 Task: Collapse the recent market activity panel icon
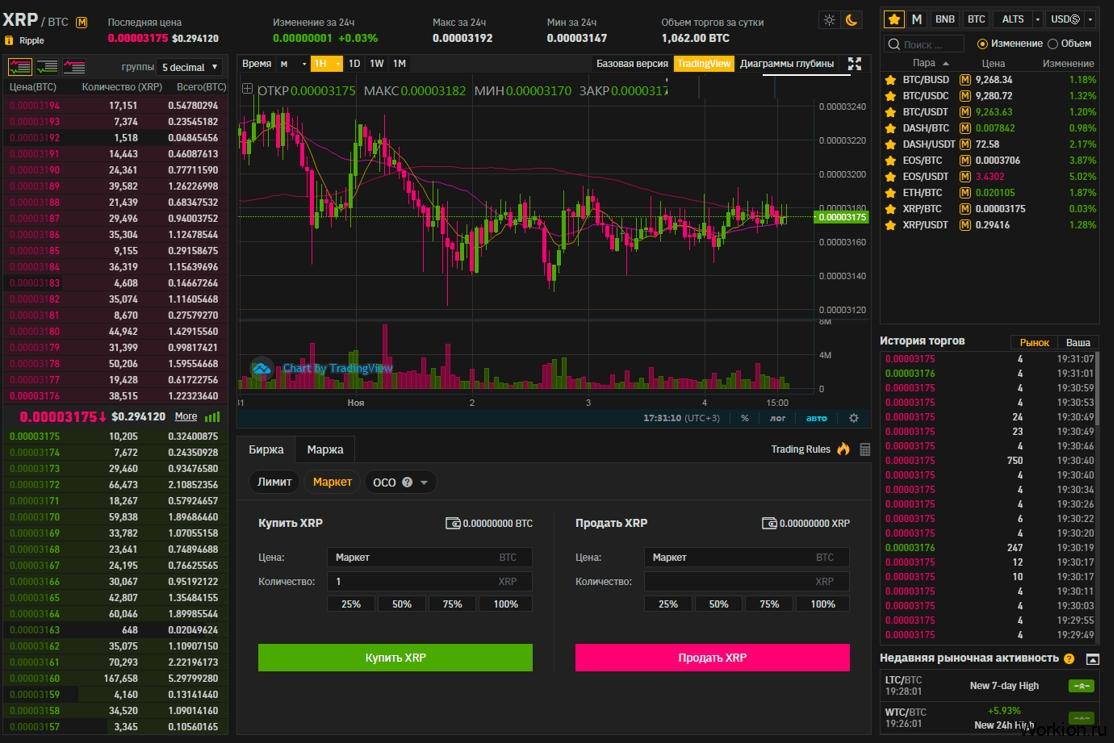[x=1093, y=659]
